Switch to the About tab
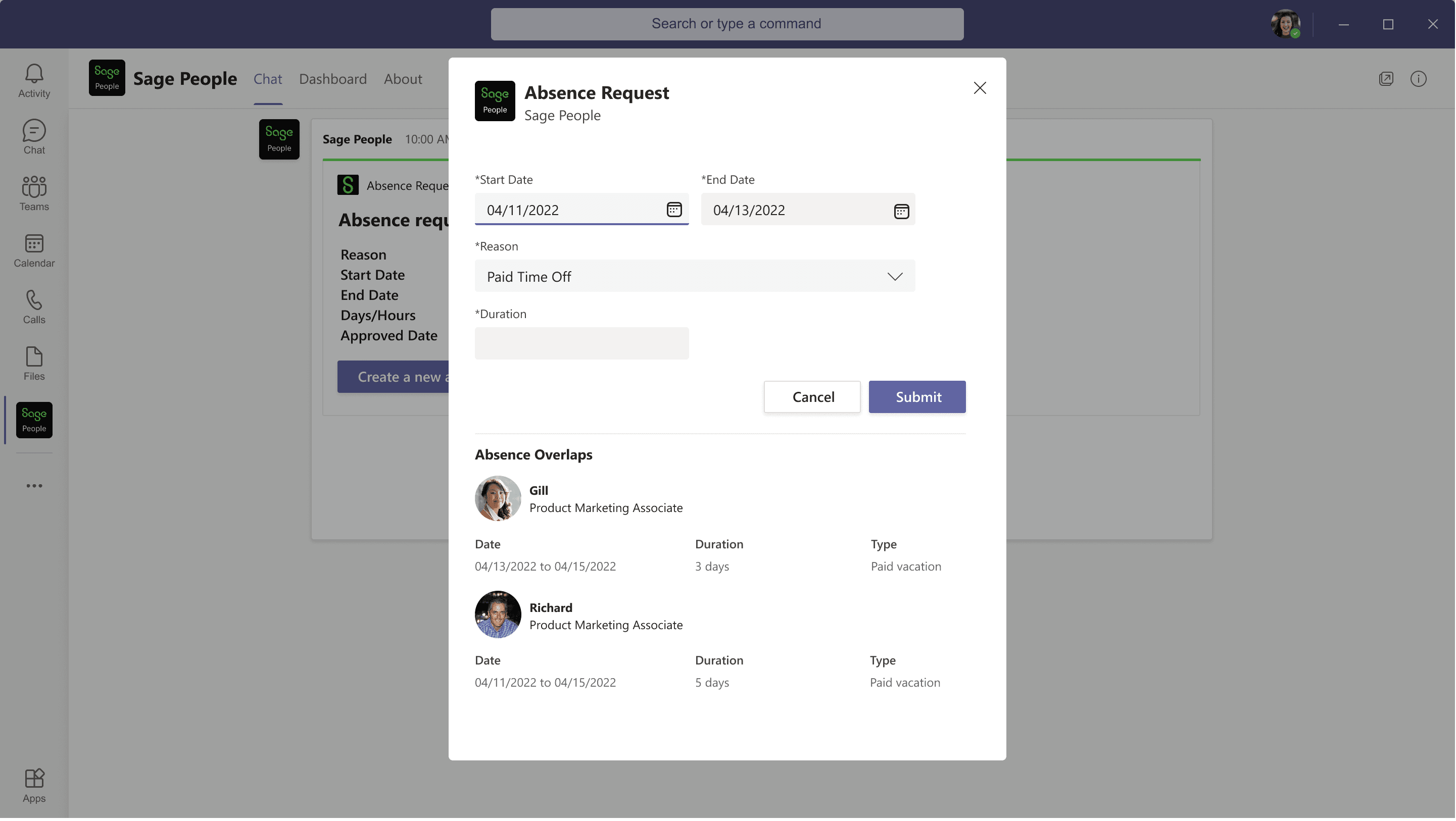 coord(403,79)
